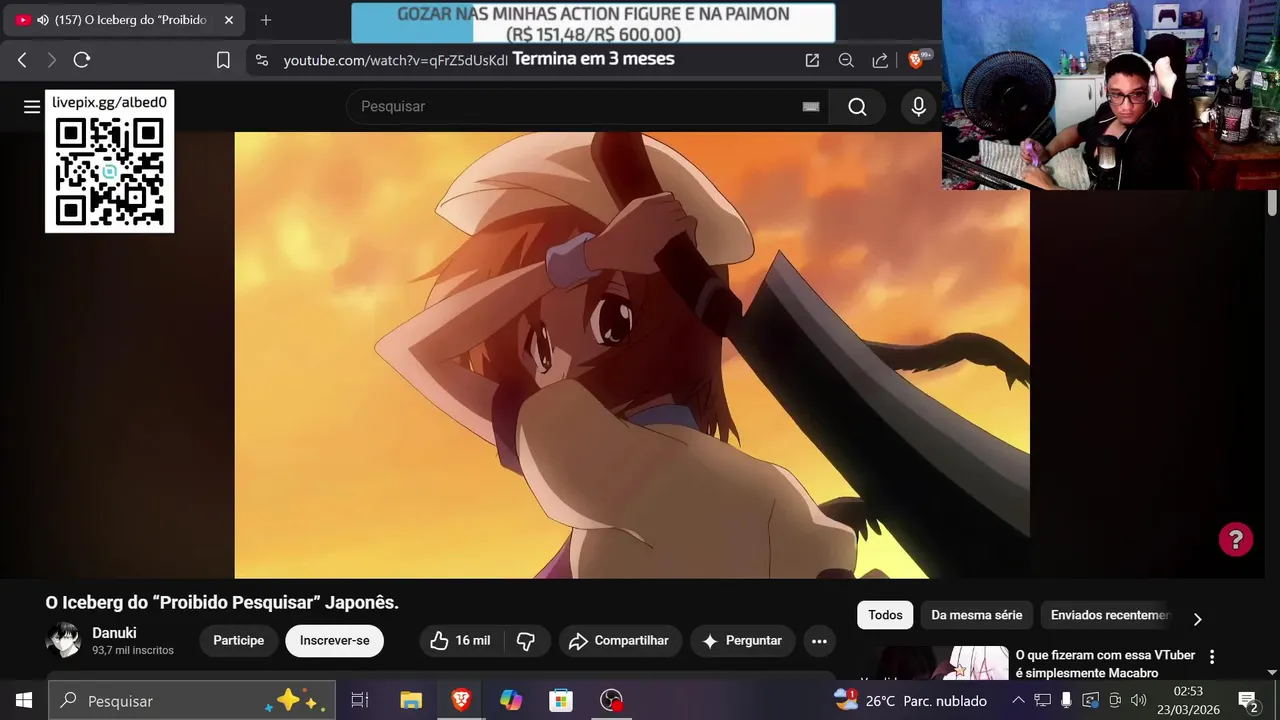
Task: Open OBS Studio from the taskbar
Action: 611,700
